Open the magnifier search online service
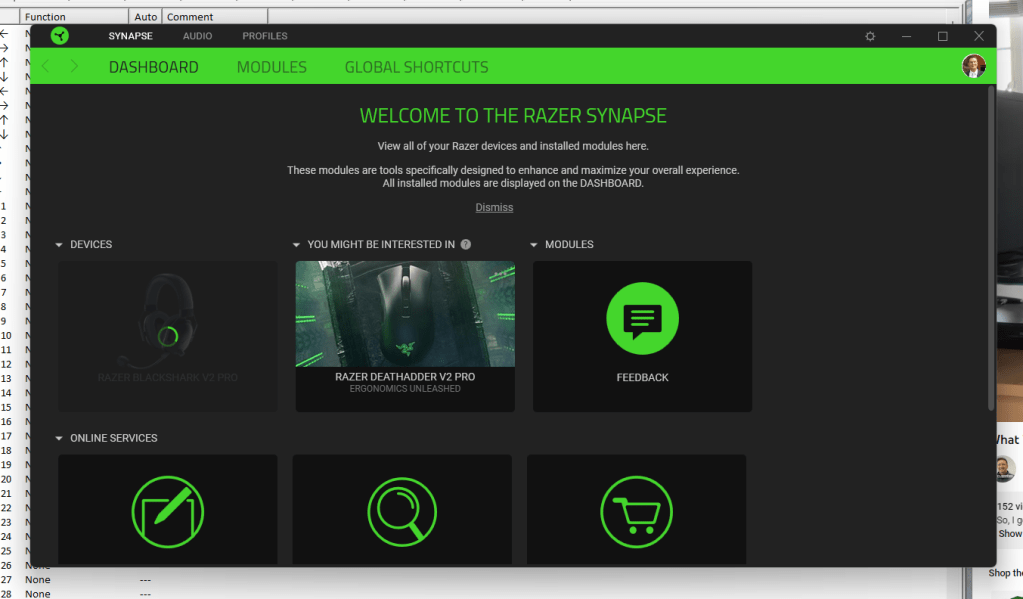Image resolution: width=1023 pixels, height=599 pixels. pos(402,512)
